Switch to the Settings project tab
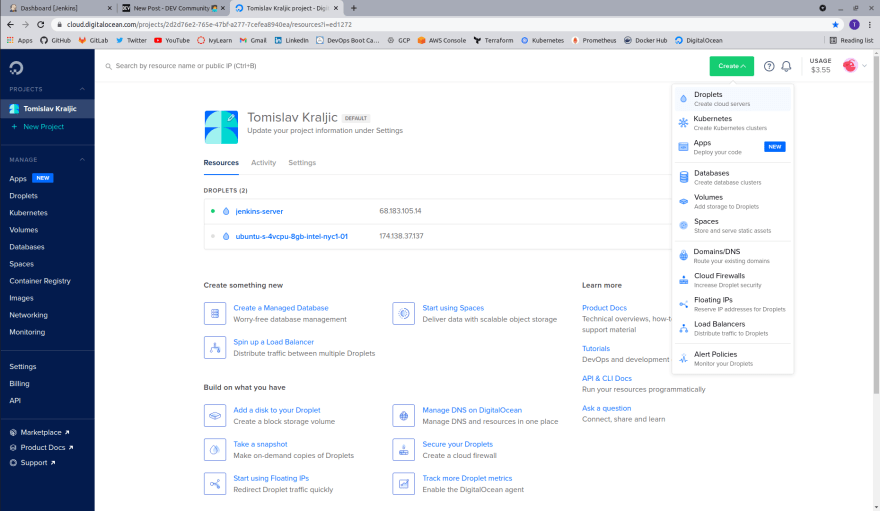 pyautogui.click(x=302, y=163)
